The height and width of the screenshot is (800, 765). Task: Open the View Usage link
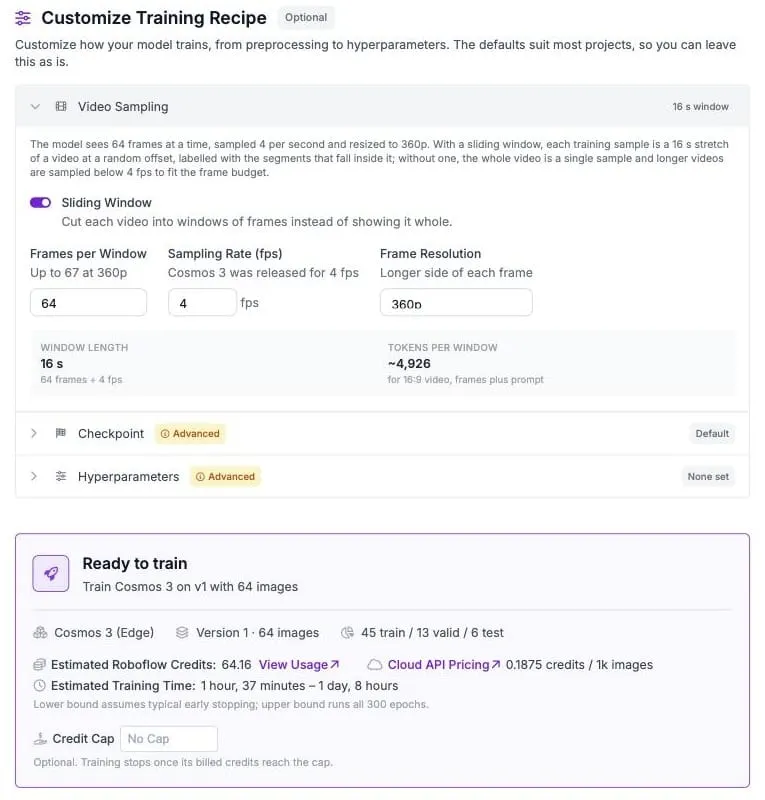click(299, 665)
